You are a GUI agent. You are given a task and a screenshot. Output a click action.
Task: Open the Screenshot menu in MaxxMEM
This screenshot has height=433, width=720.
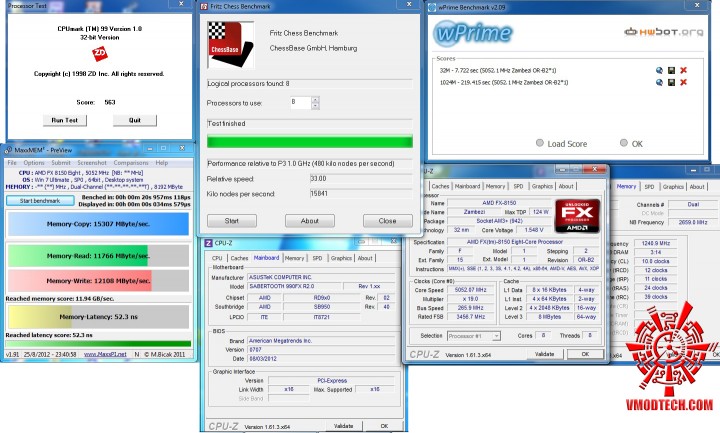(x=92, y=163)
